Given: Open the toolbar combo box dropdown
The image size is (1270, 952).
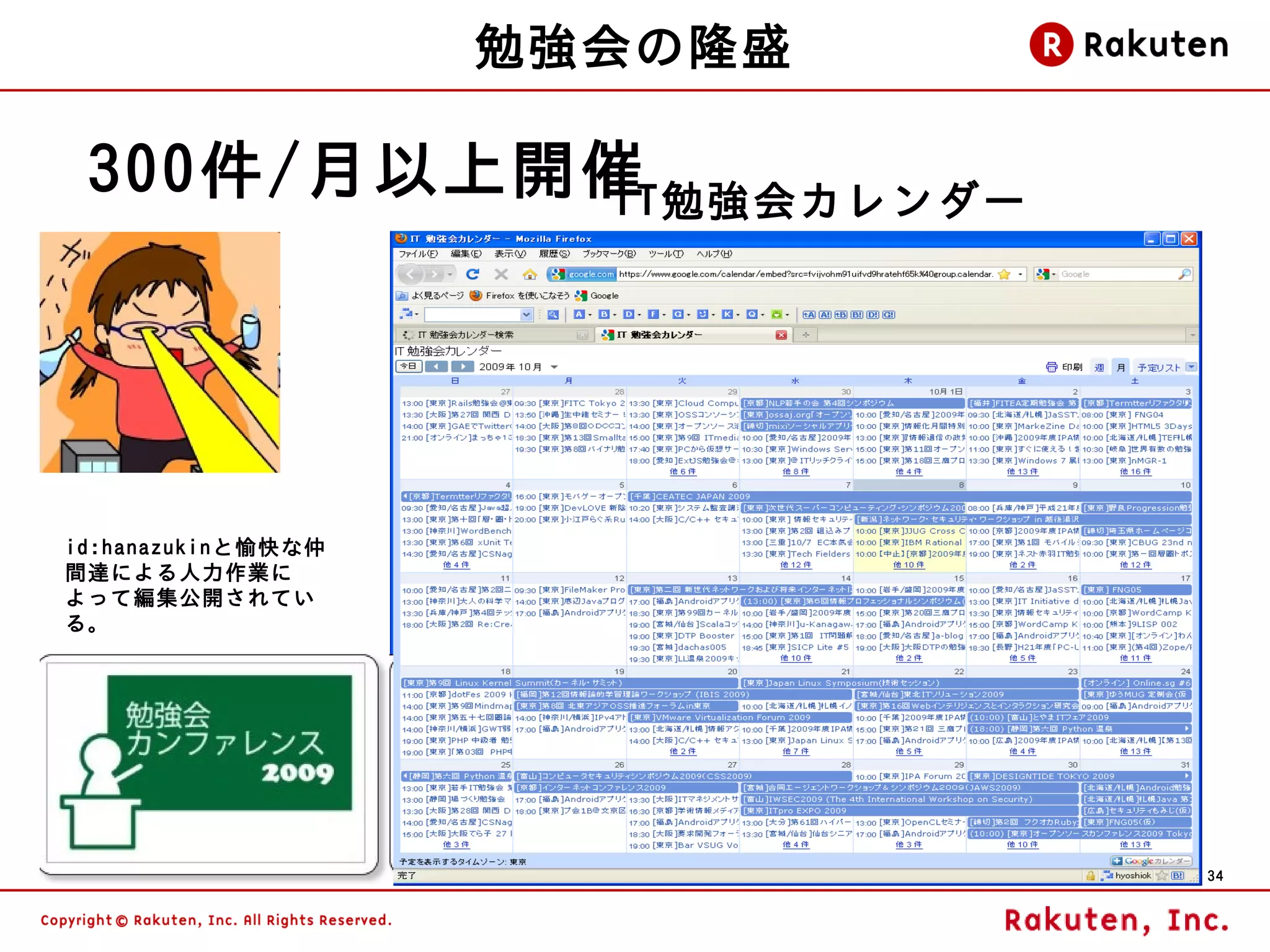Looking at the screenshot, I should (526, 314).
